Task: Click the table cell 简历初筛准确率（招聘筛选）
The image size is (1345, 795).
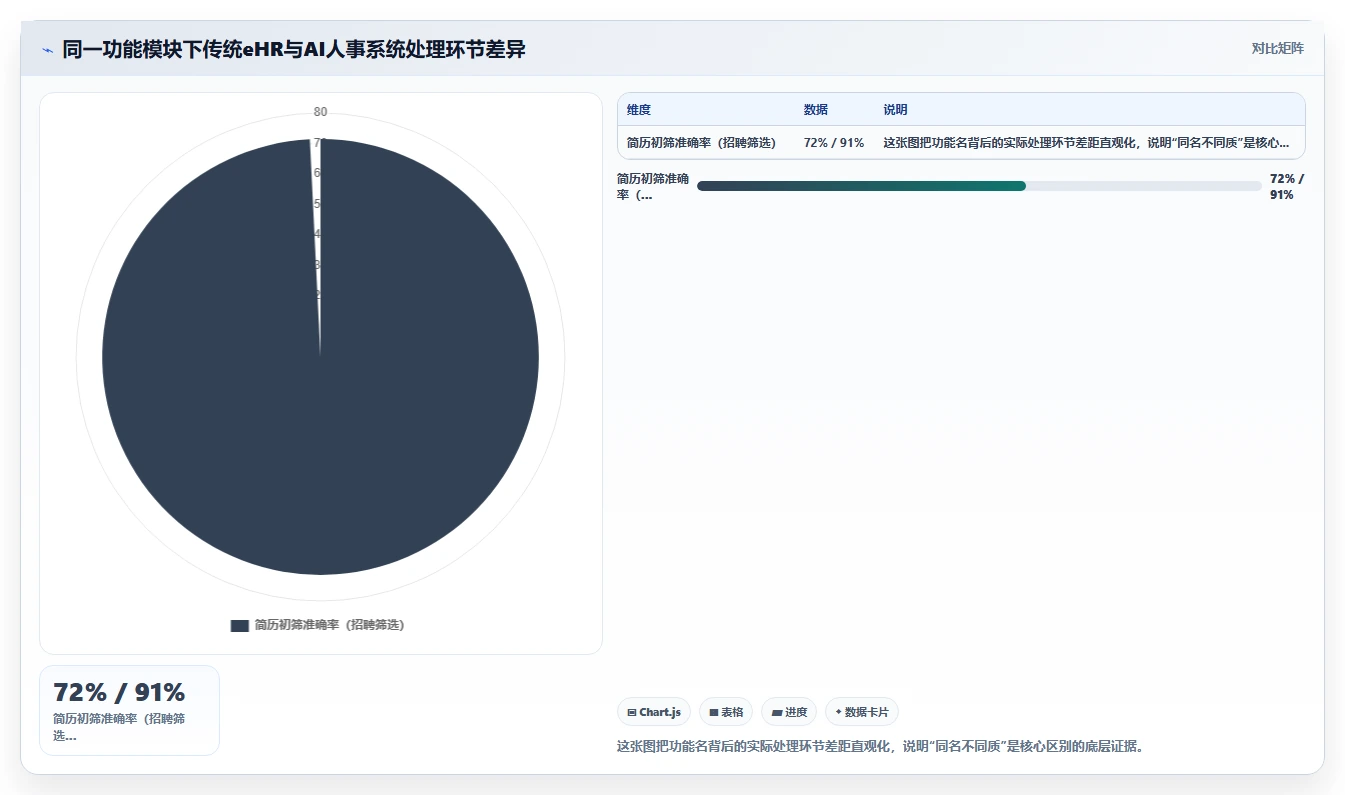Action: 701,143
